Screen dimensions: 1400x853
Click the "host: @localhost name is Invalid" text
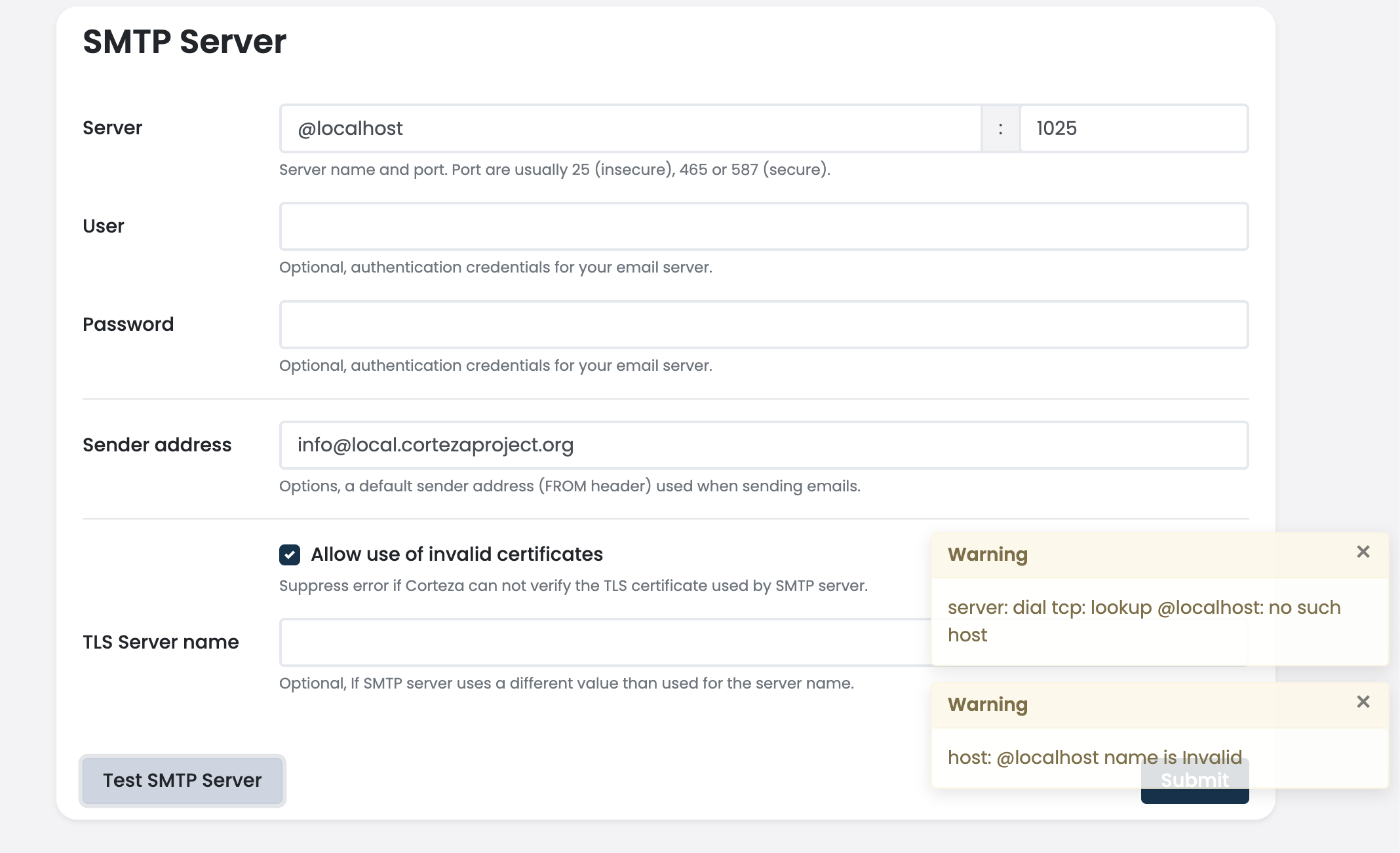(1095, 757)
